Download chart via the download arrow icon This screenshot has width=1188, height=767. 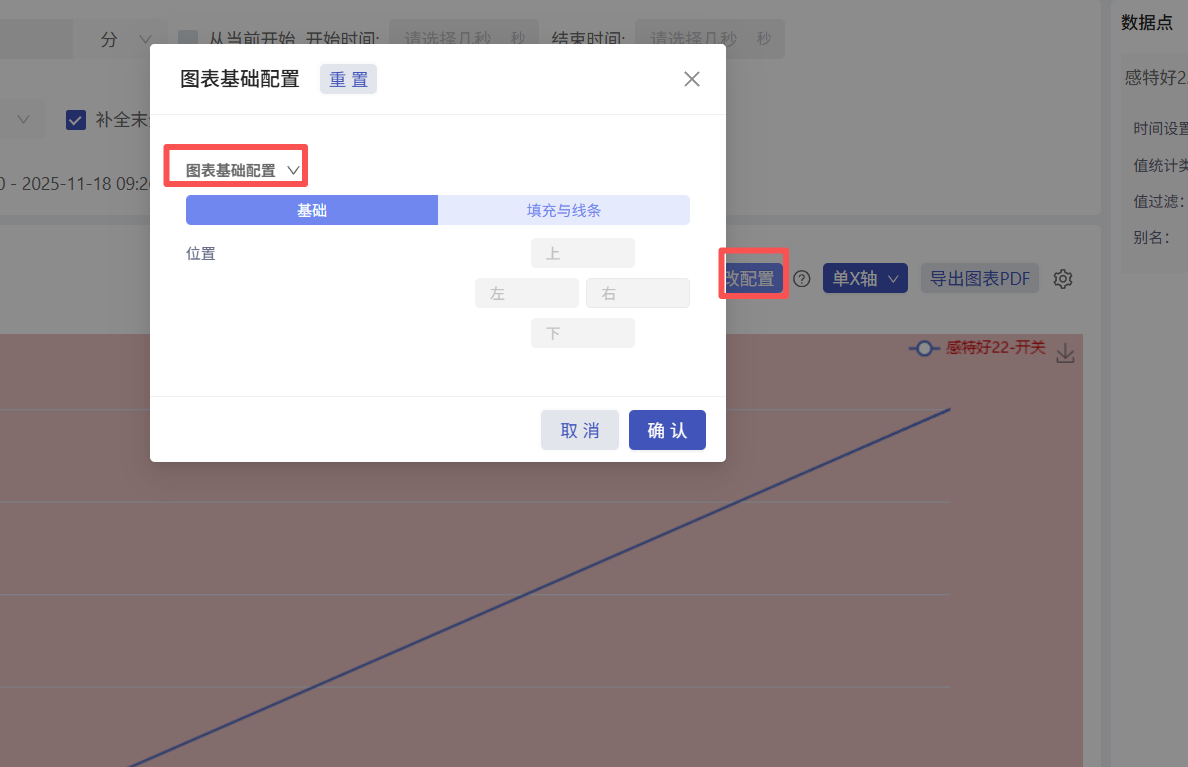pos(1065,353)
